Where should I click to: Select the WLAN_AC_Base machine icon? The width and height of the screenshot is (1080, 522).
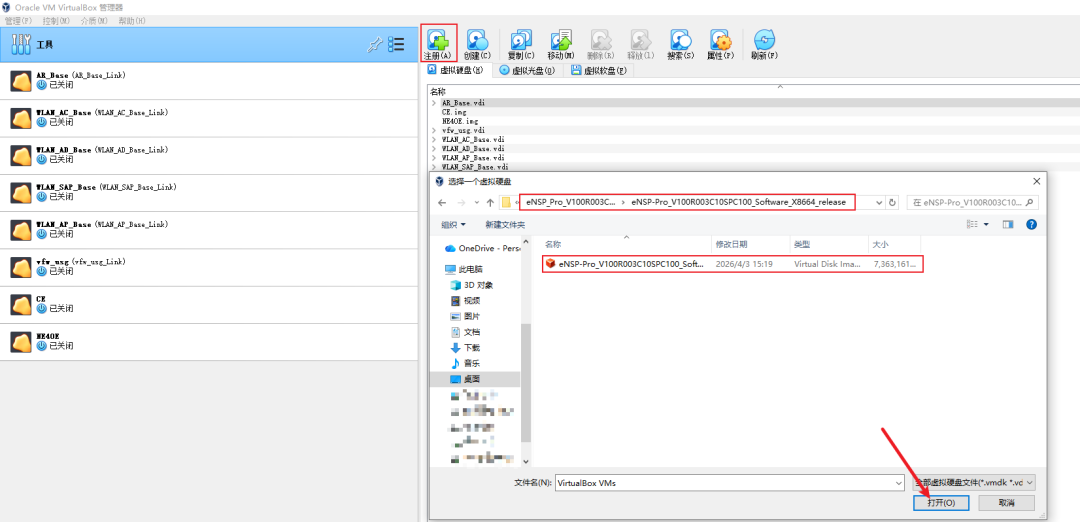(21, 118)
